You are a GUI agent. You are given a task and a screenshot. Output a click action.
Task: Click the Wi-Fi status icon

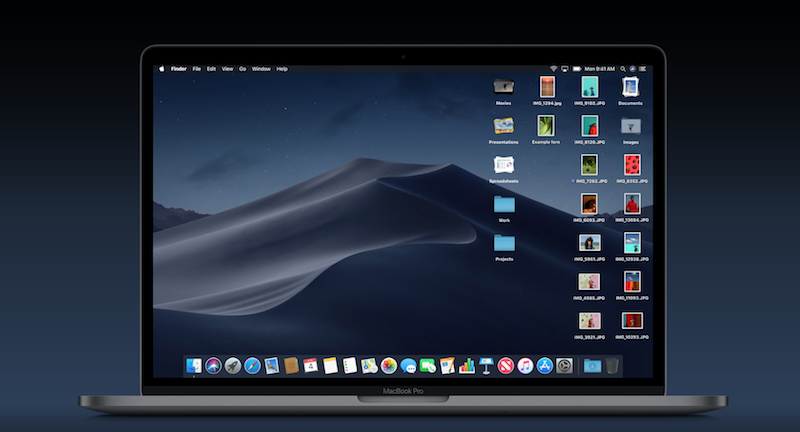pyautogui.click(x=553, y=69)
